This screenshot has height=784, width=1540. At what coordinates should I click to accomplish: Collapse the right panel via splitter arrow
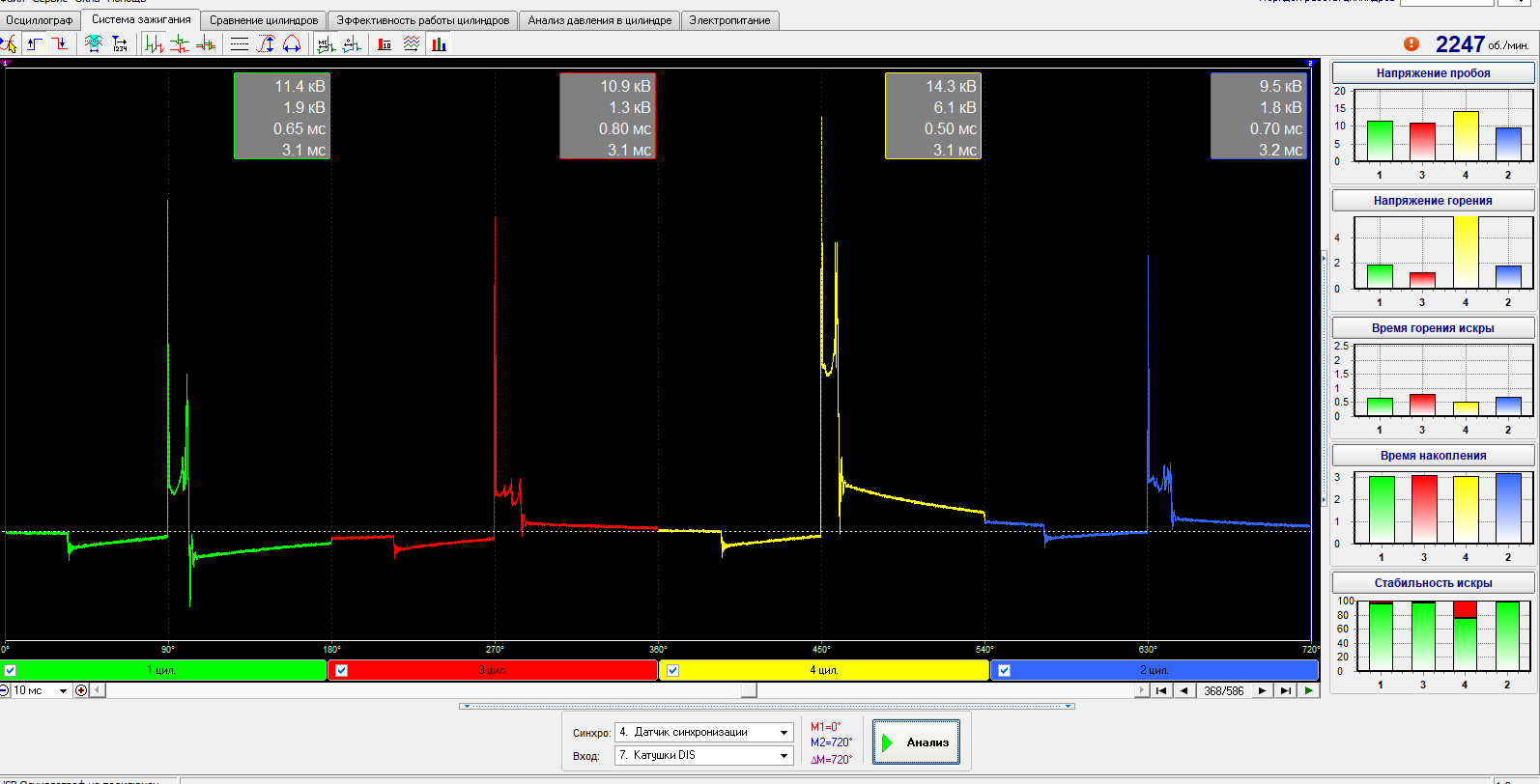tap(1325, 379)
